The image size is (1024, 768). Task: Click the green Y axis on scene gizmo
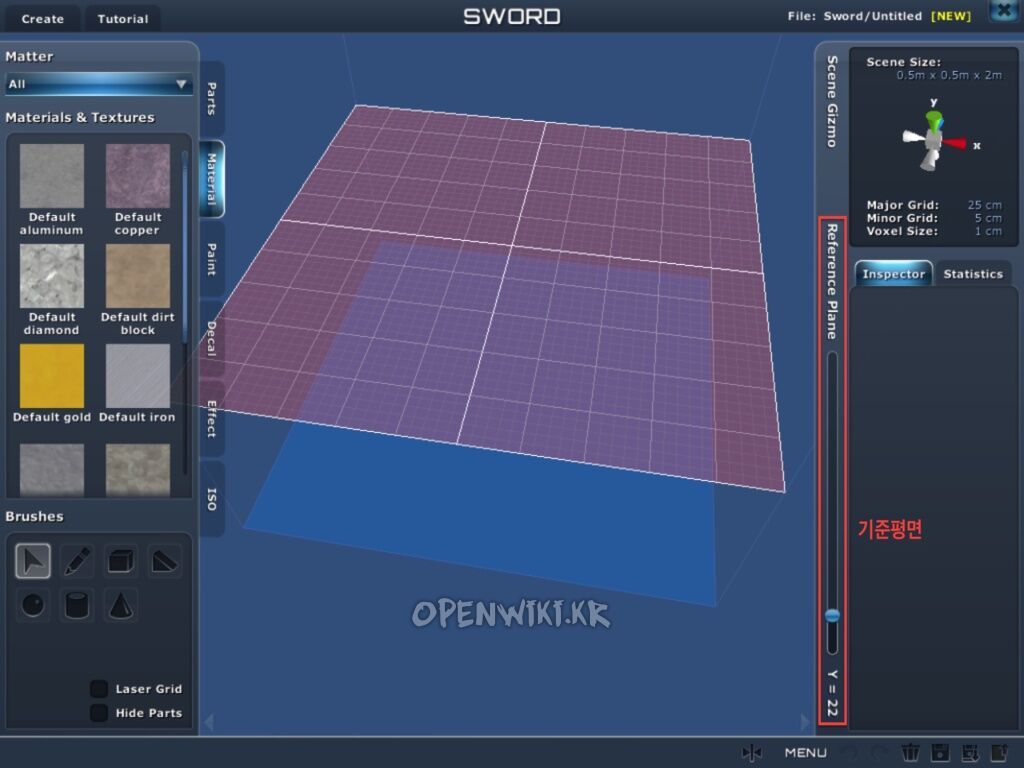pos(935,120)
